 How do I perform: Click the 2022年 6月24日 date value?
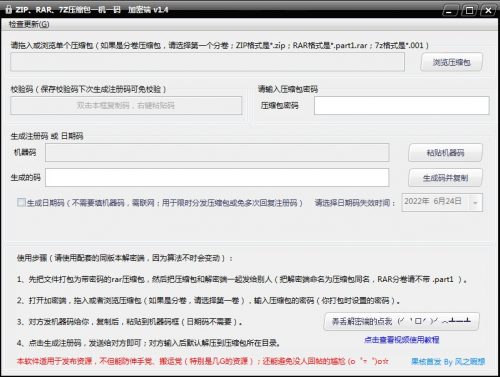click(433, 201)
